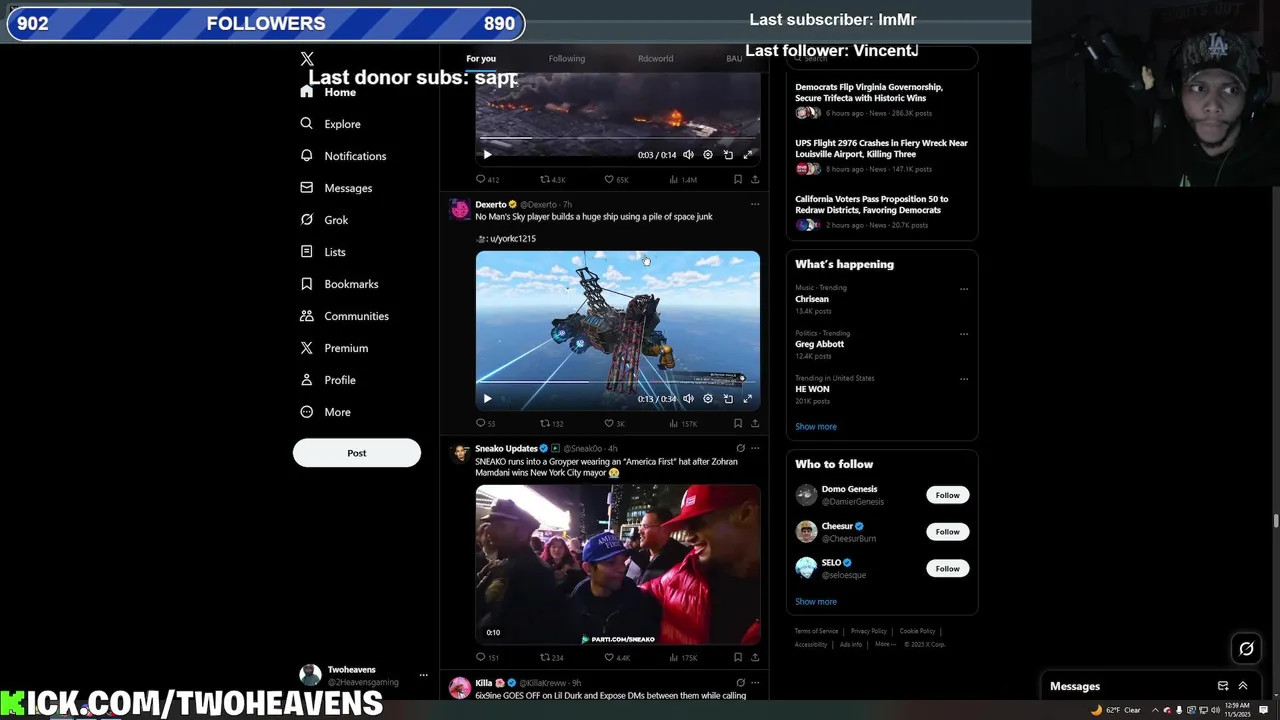Viewport: 1280px width, 720px height.
Task: Reply to the Dexerto post showing 53
Action: tap(486, 423)
